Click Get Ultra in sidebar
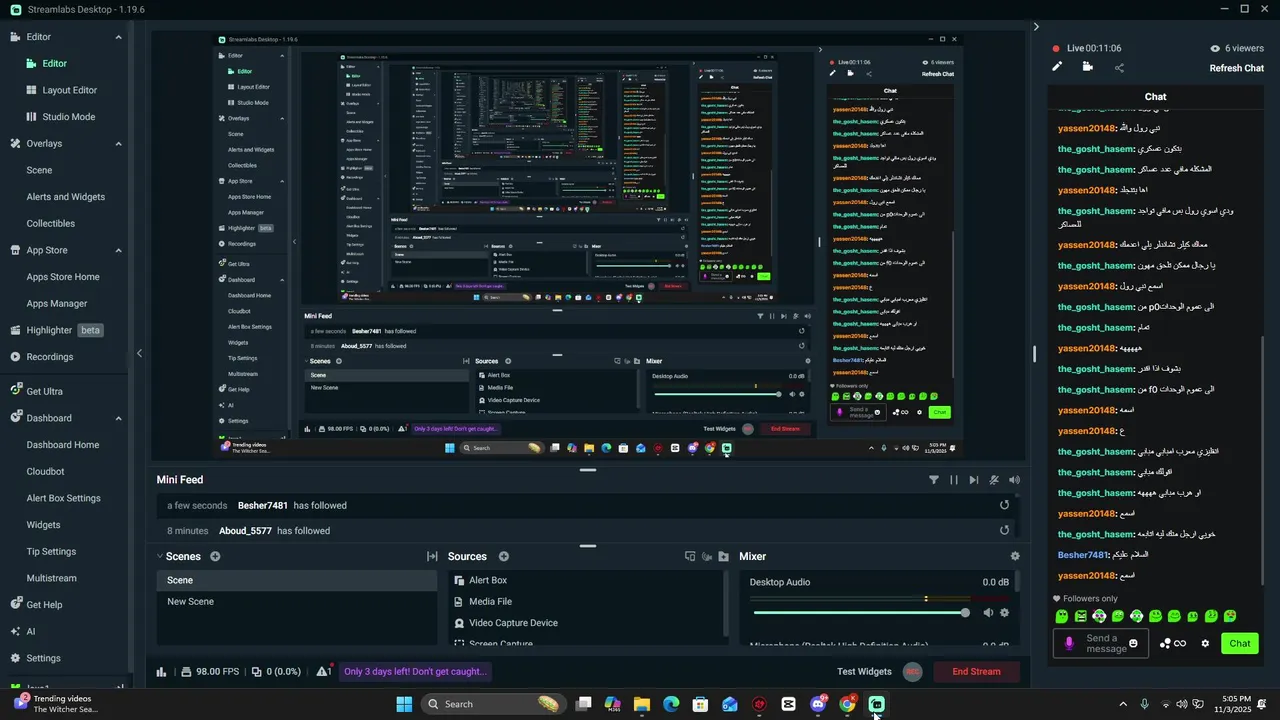The width and height of the screenshot is (1280, 720). pyautogui.click(x=37, y=391)
